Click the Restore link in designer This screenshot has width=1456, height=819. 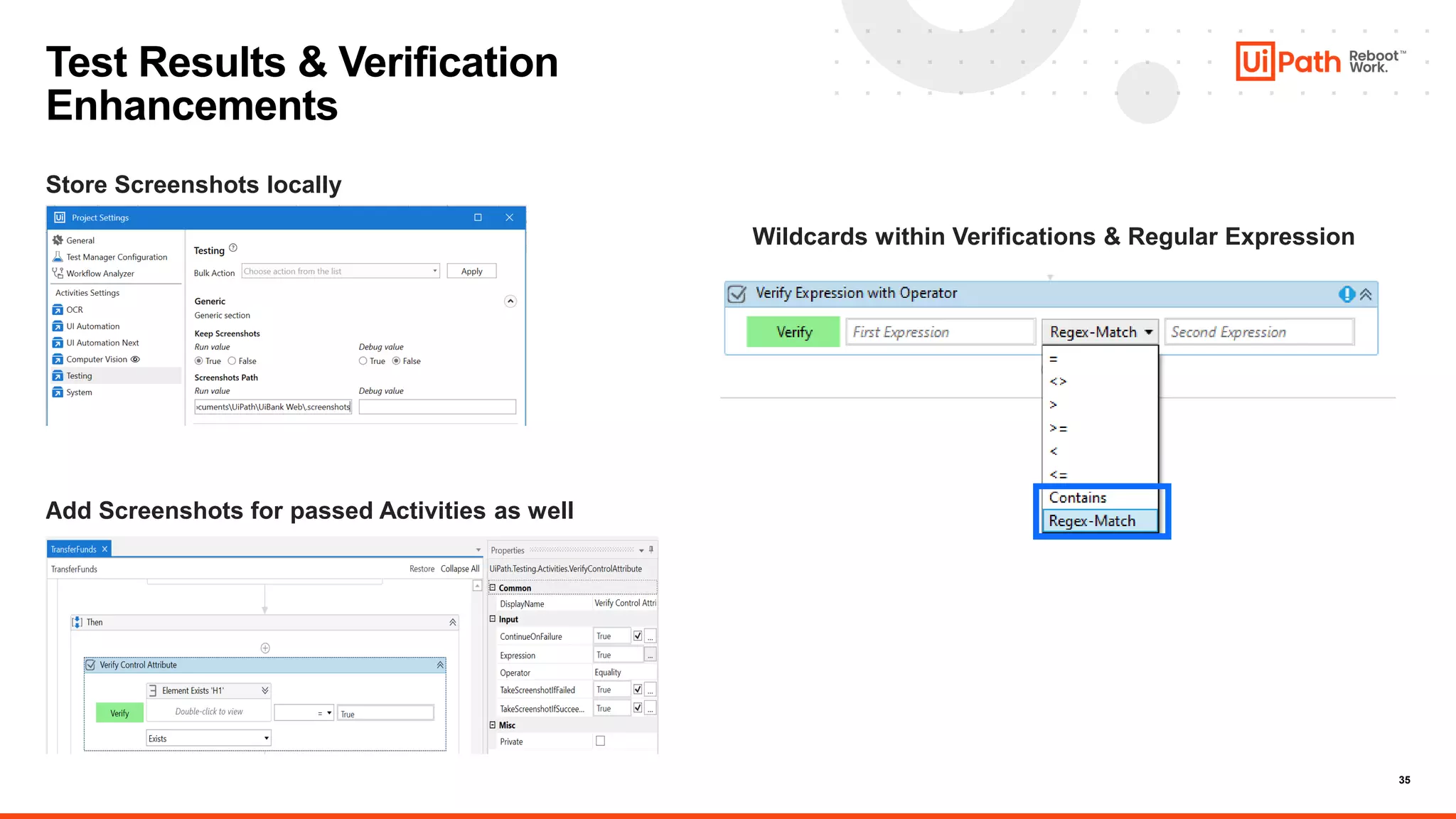422,569
